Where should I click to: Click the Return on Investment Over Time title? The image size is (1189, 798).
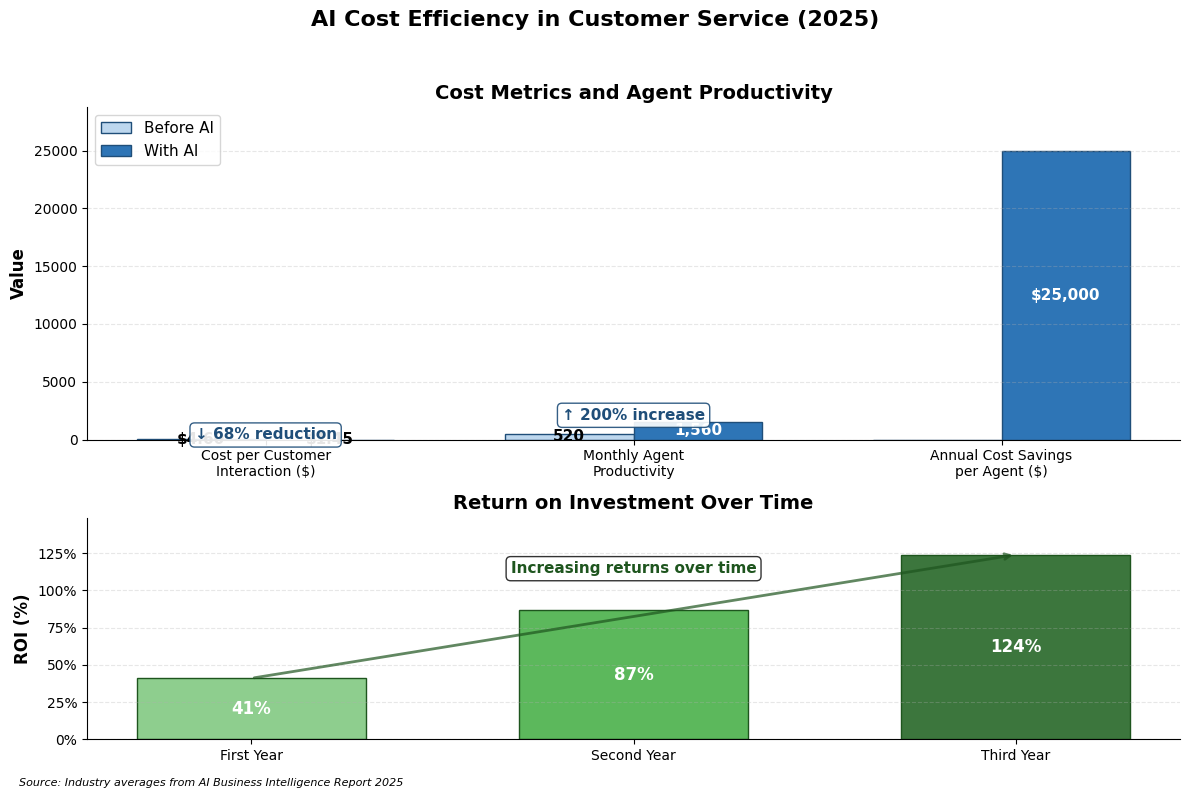[x=633, y=503]
